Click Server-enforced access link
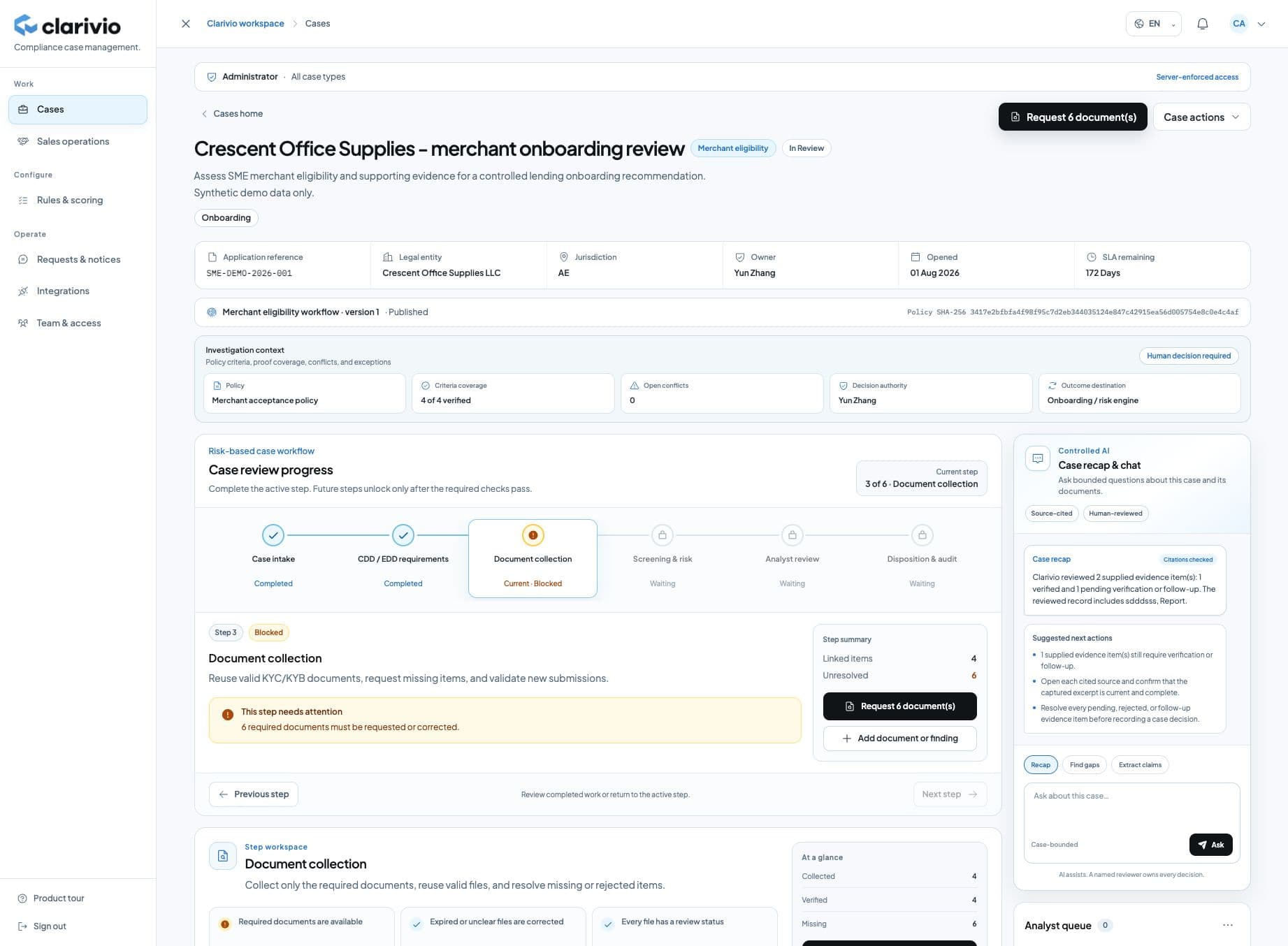The width and height of the screenshot is (1288, 946). (1197, 77)
